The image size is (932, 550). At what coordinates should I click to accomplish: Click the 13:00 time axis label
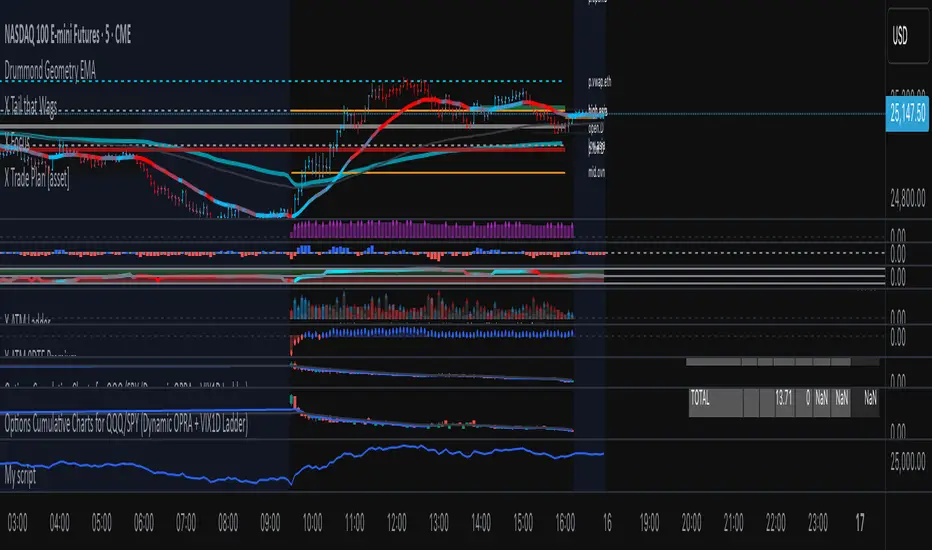[x=439, y=523]
